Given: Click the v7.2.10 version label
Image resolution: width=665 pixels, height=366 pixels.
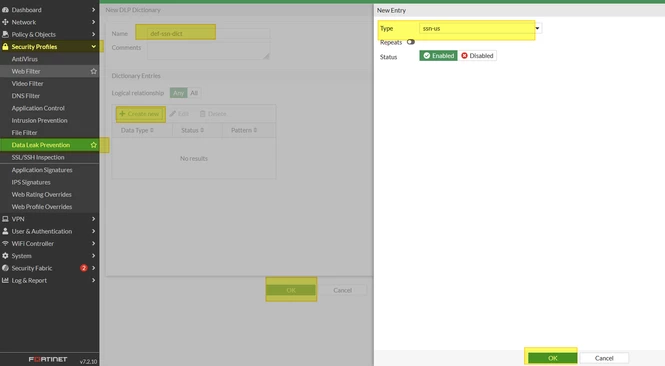Looking at the screenshot, I should pos(88,361).
